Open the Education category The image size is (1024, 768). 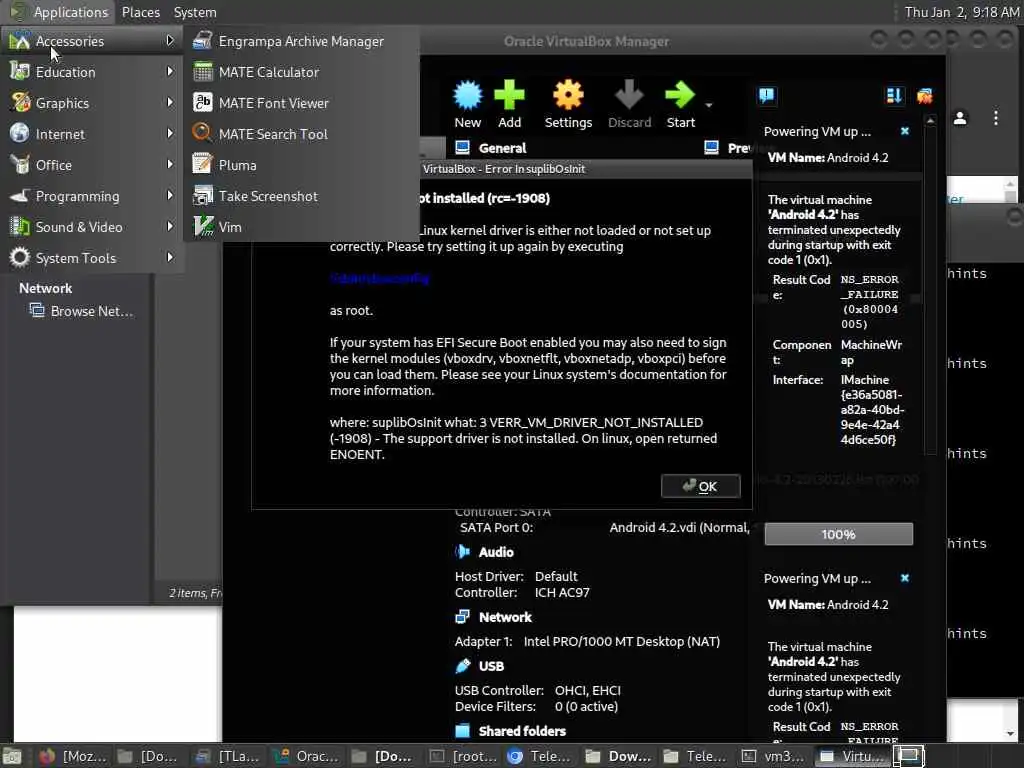[91, 72]
